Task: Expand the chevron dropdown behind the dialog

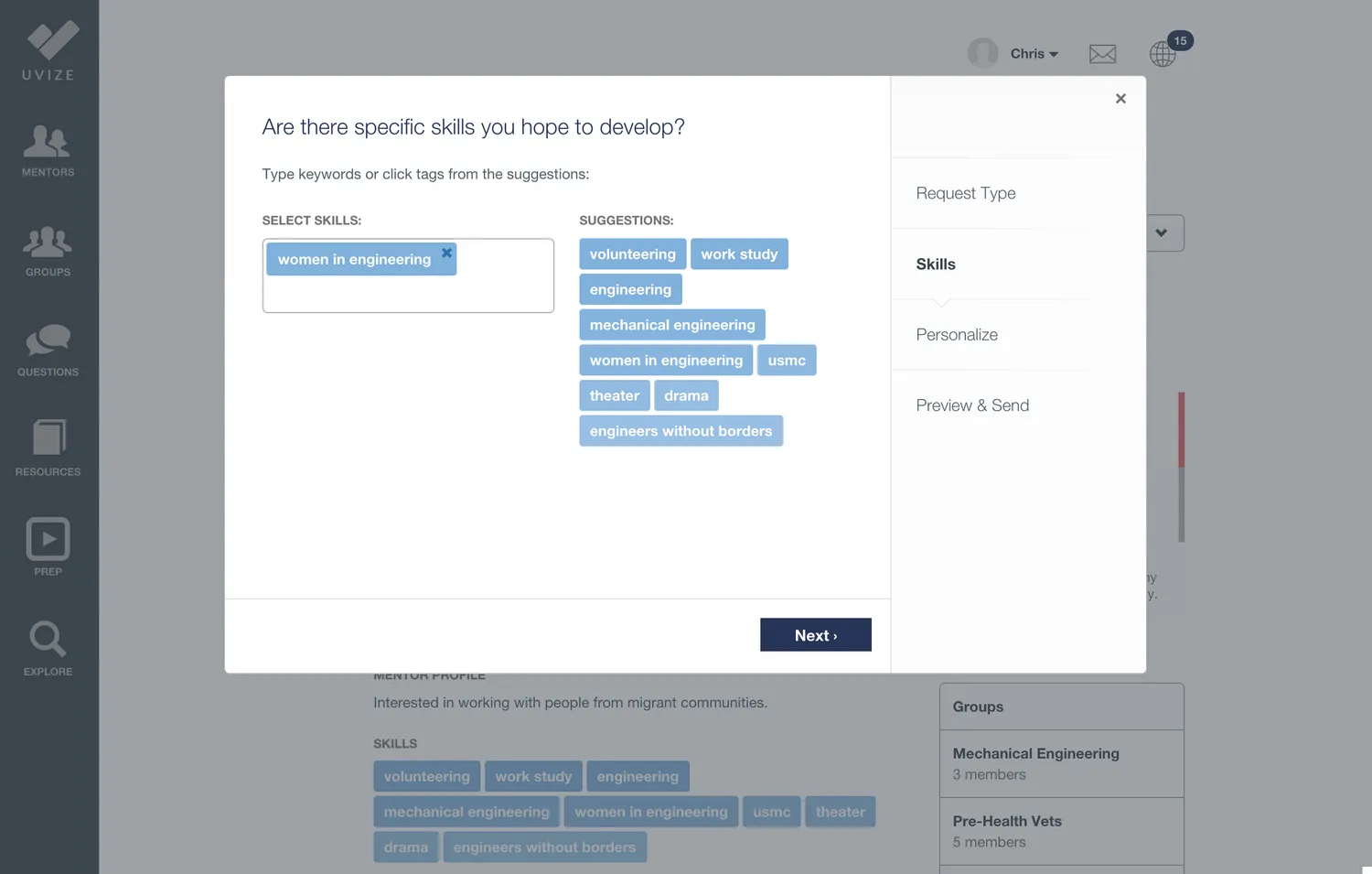Action: (x=1162, y=232)
